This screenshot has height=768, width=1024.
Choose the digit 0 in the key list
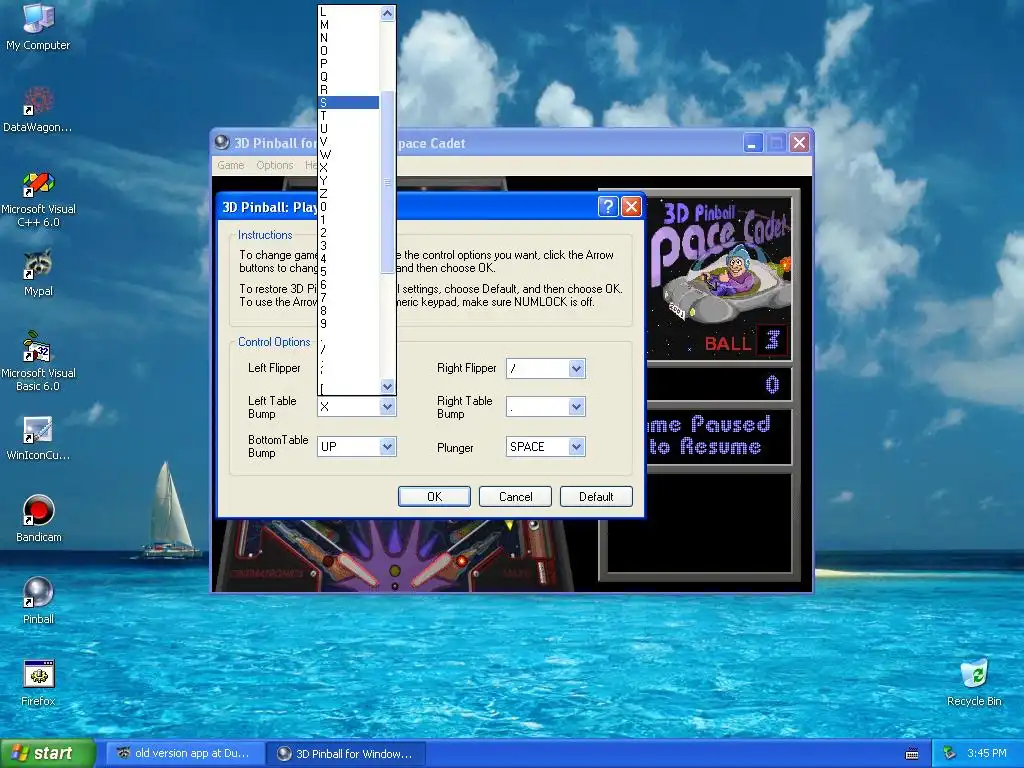tap(349, 206)
